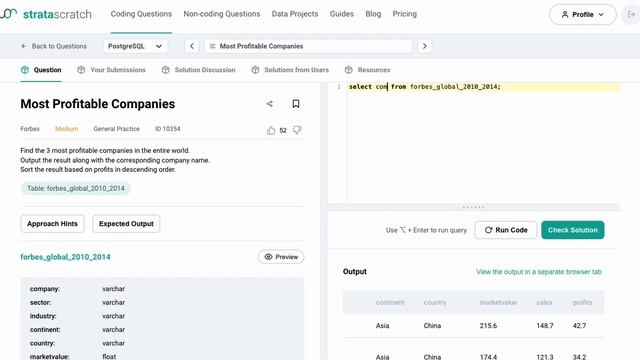This screenshot has width=640, height=360.
Task: Open the StrataScratch logo home link
Action: [x=46, y=14]
